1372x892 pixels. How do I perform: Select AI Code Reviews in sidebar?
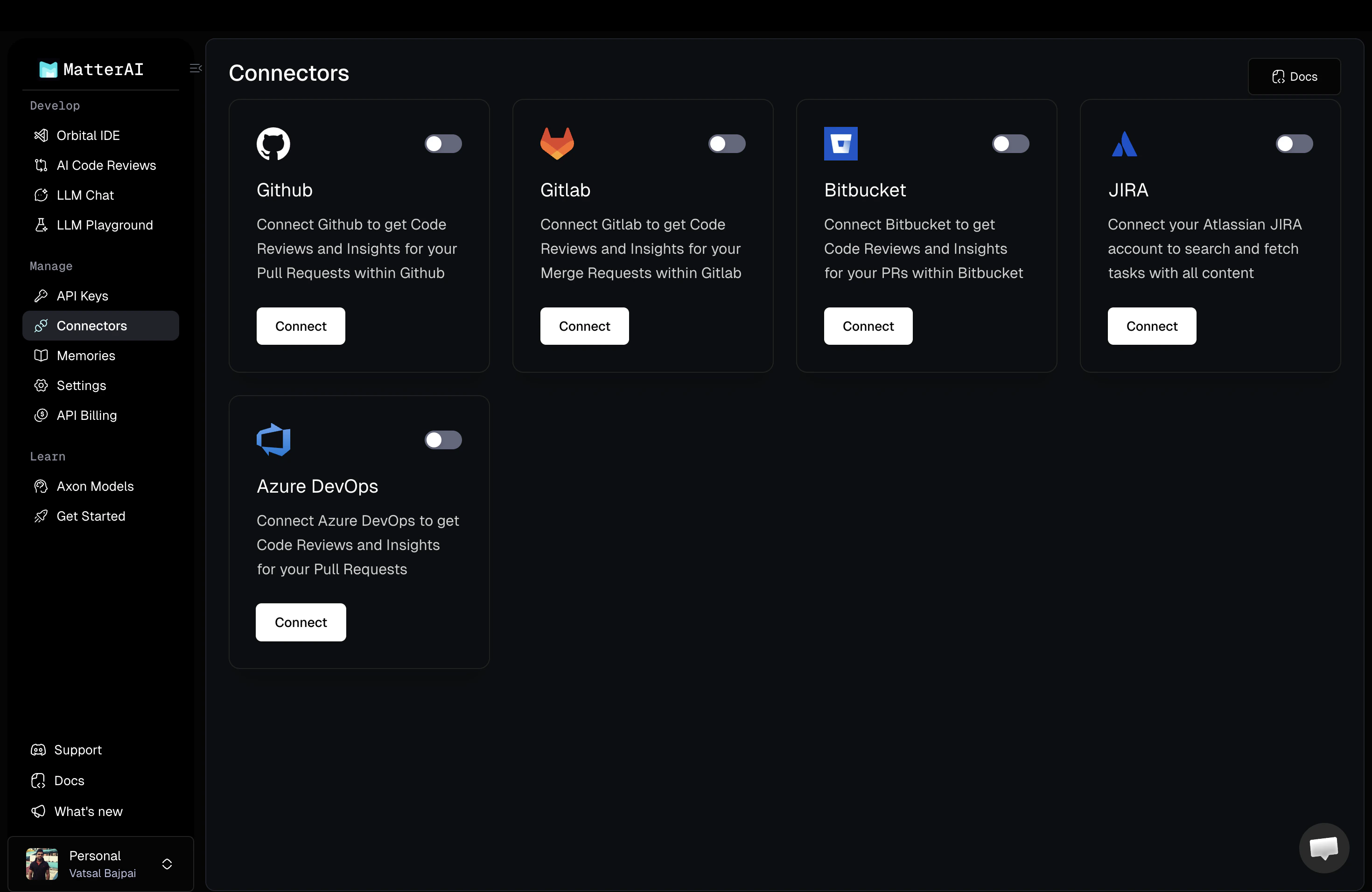pyautogui.click(x=106, y=165)
